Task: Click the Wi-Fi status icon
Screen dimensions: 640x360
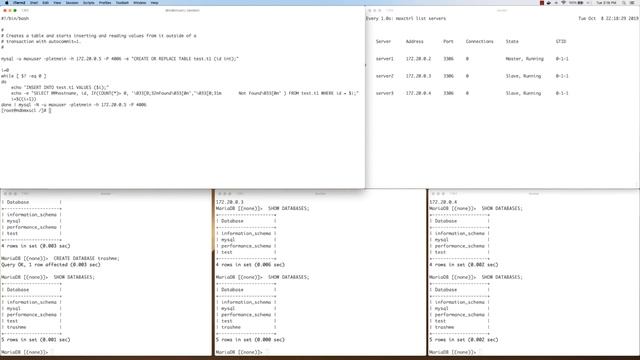Action: click(563, 2)
